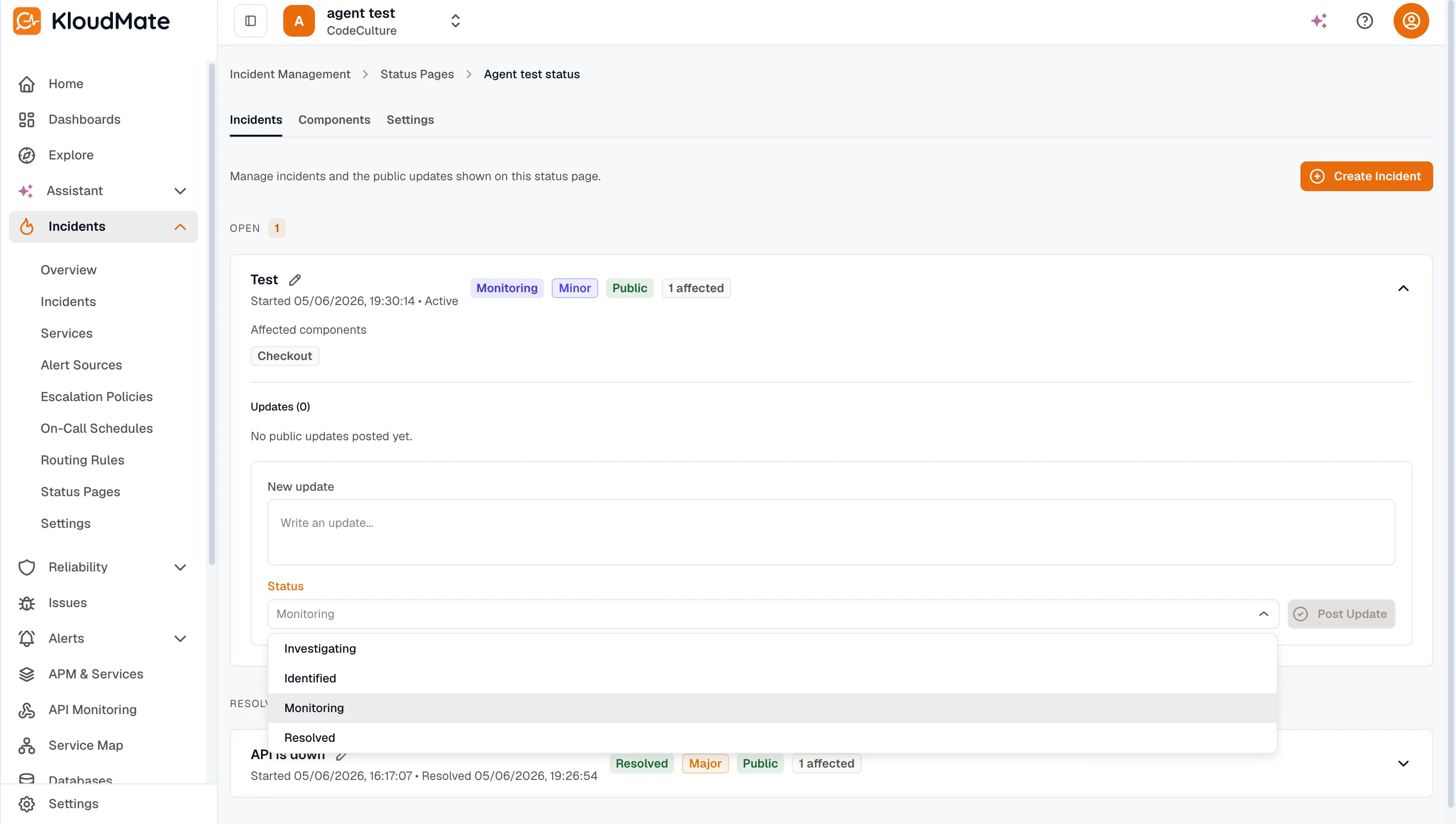1456x824 pixels.
Task: Expand the Alerts sidebar section chevron
Action: tap(180, 639)
